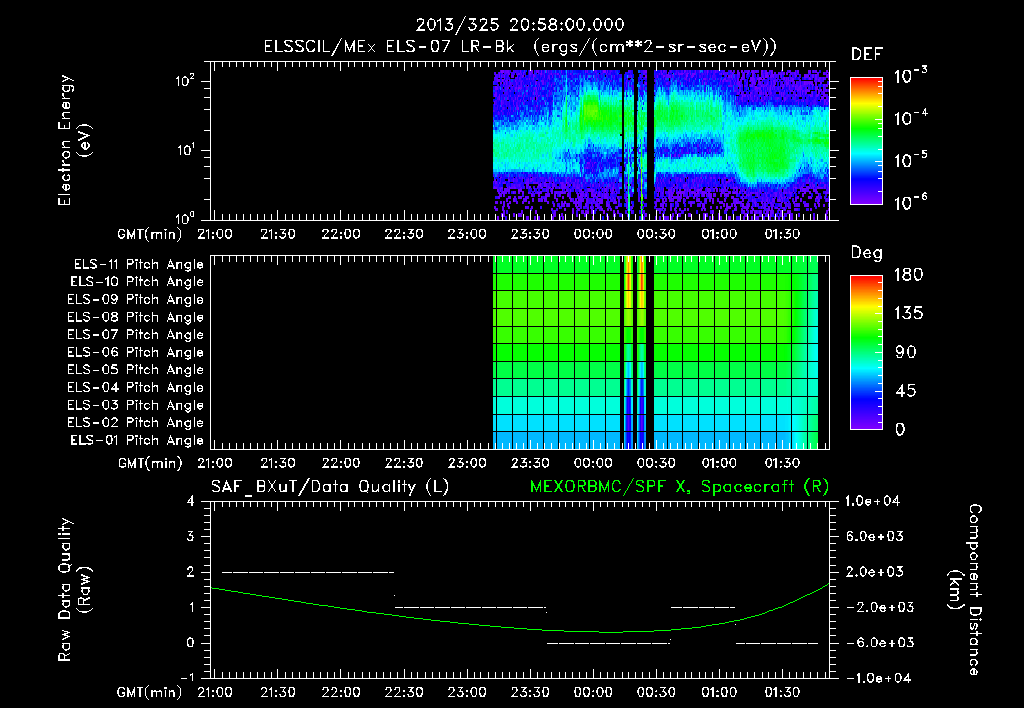Click the 10^-5 value on DEF scale
Viewport: 1024px width, 708px height.
coord(910,160)
